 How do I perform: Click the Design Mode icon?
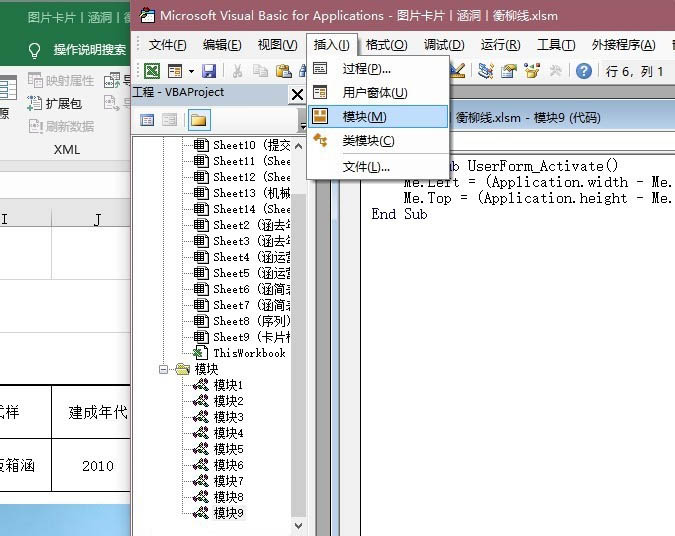click(x=458, y=71)
